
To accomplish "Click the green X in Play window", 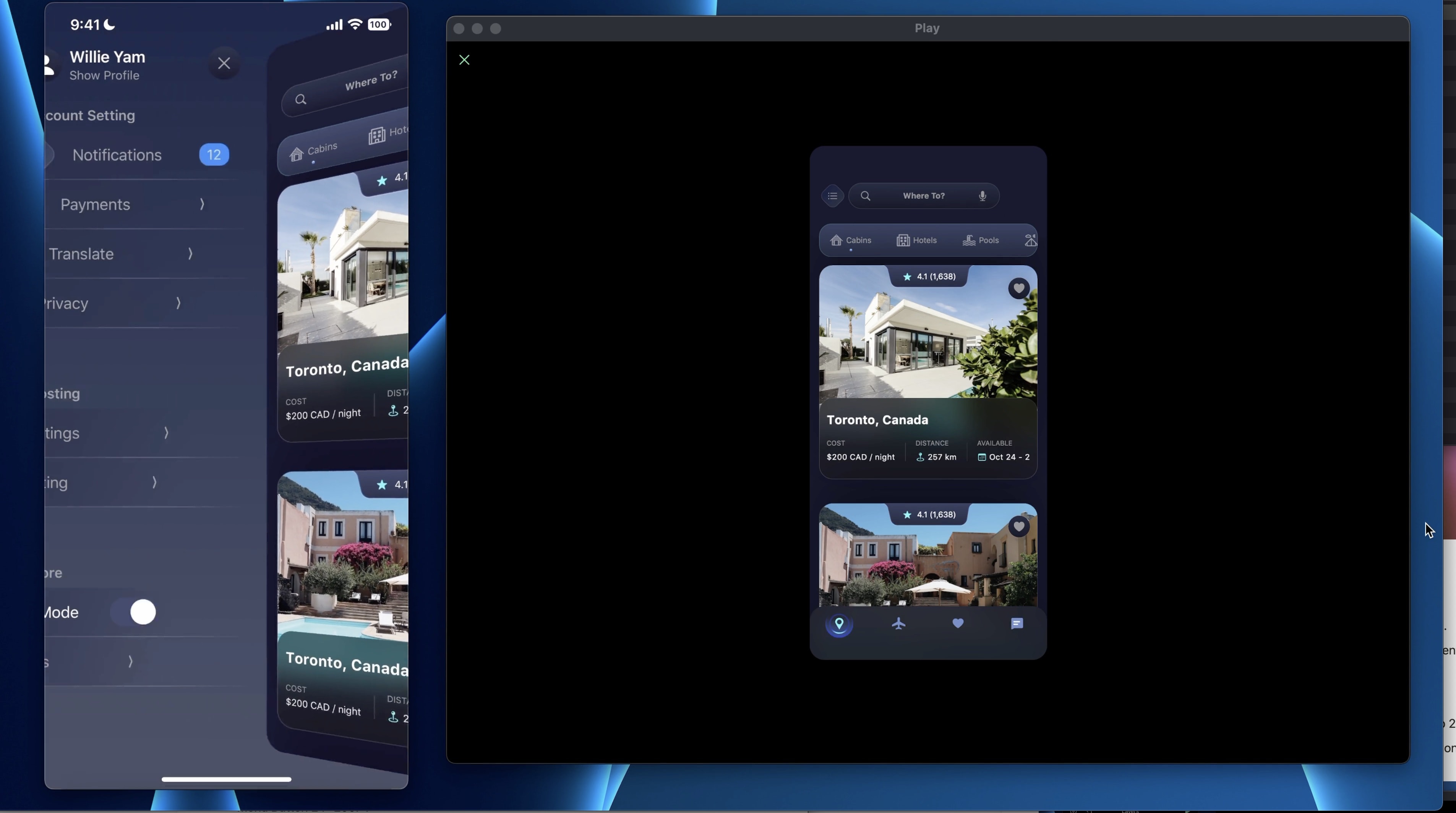I will tap(464, 60).
